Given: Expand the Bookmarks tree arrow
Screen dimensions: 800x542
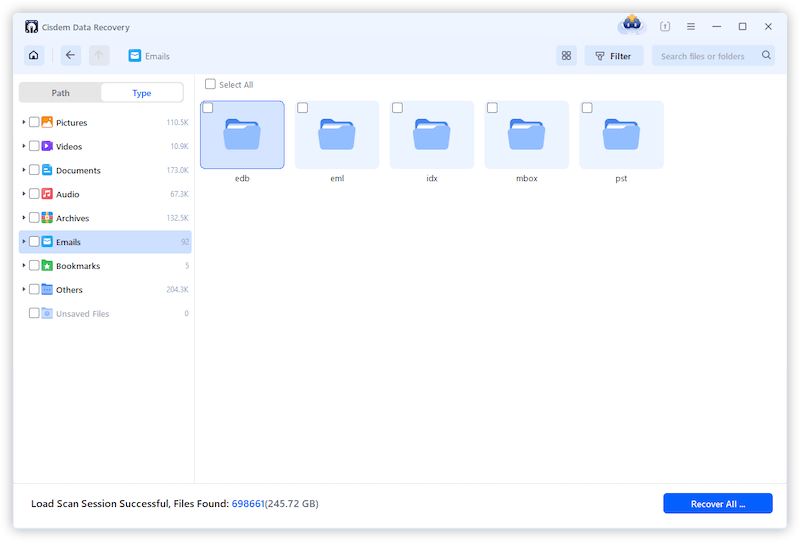Looking at the screenshot, I should point(23,265).
